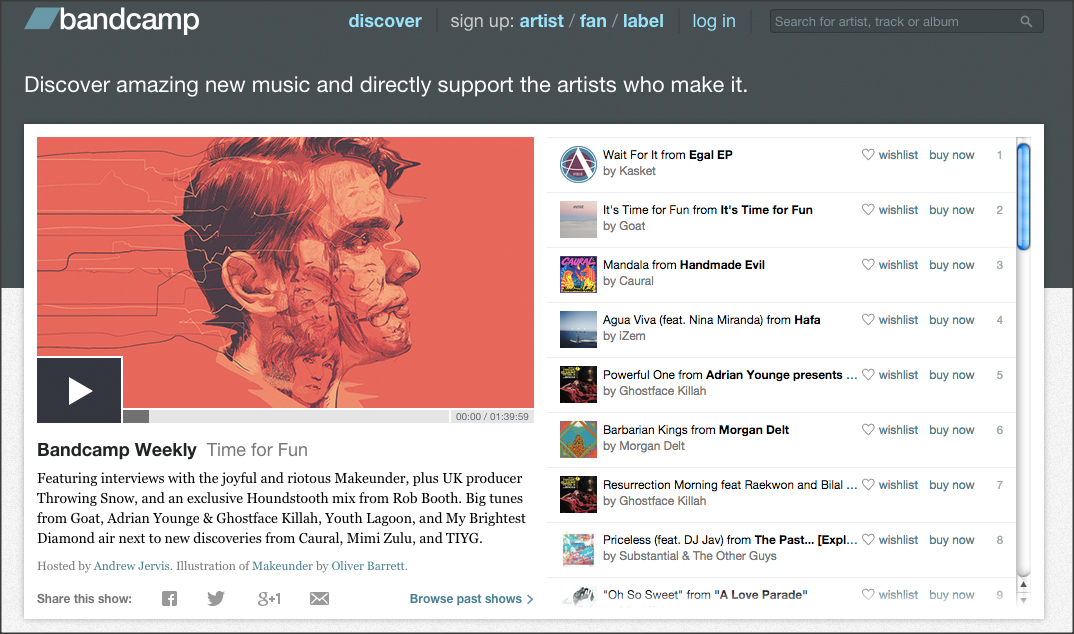Open Morgan Delt album artwork
Viewport: 1074px width, 634px height.
(x=578, y=439)
